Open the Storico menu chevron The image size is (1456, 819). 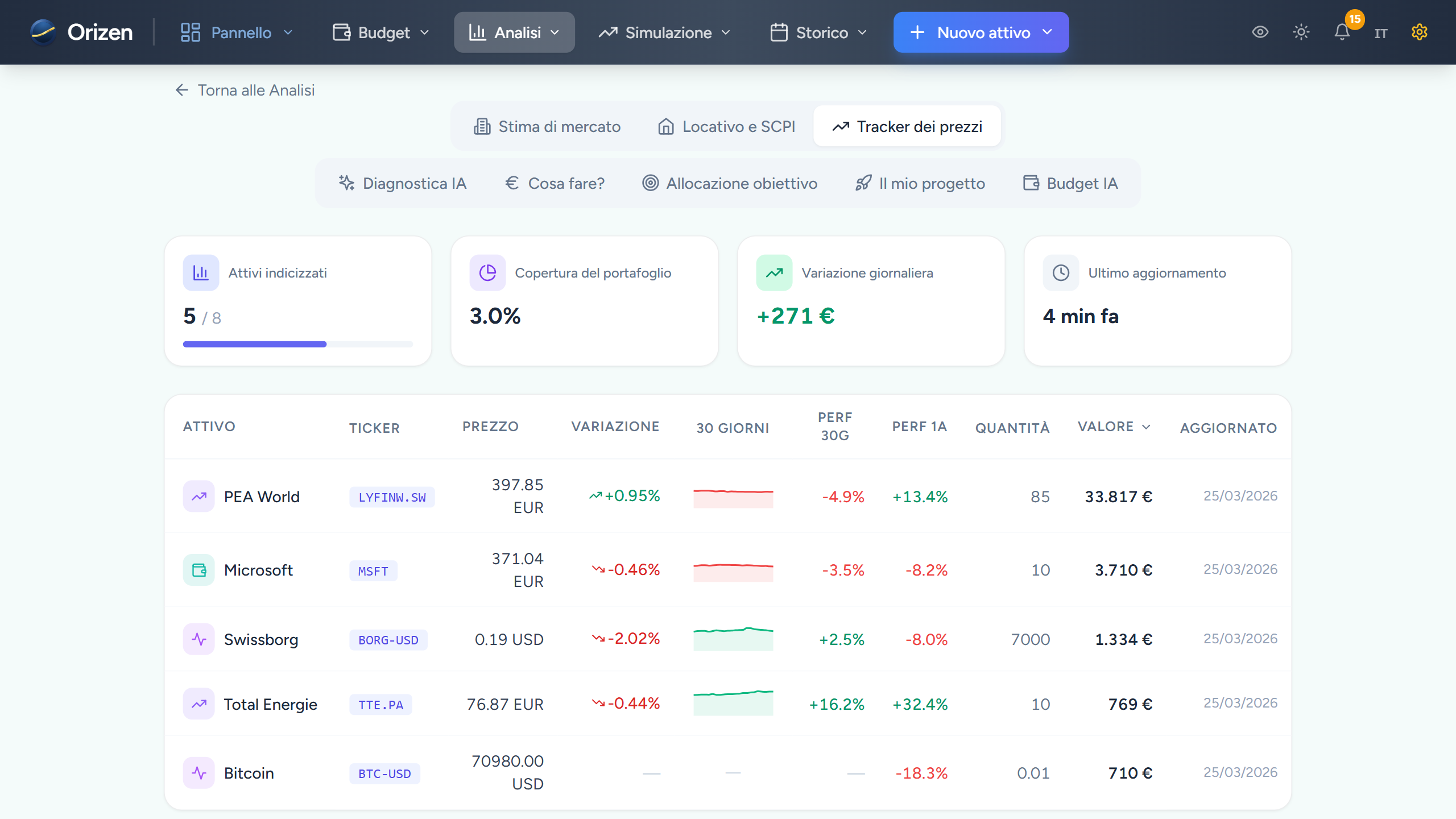[x=862, y=32]
